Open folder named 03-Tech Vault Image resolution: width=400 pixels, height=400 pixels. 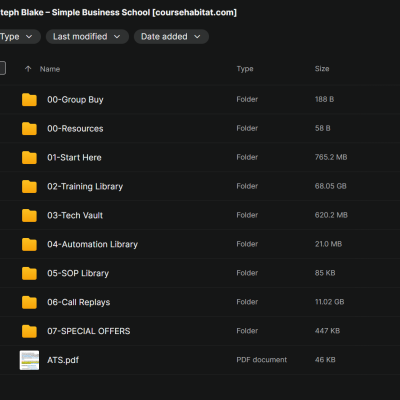[x=75, y=216]
